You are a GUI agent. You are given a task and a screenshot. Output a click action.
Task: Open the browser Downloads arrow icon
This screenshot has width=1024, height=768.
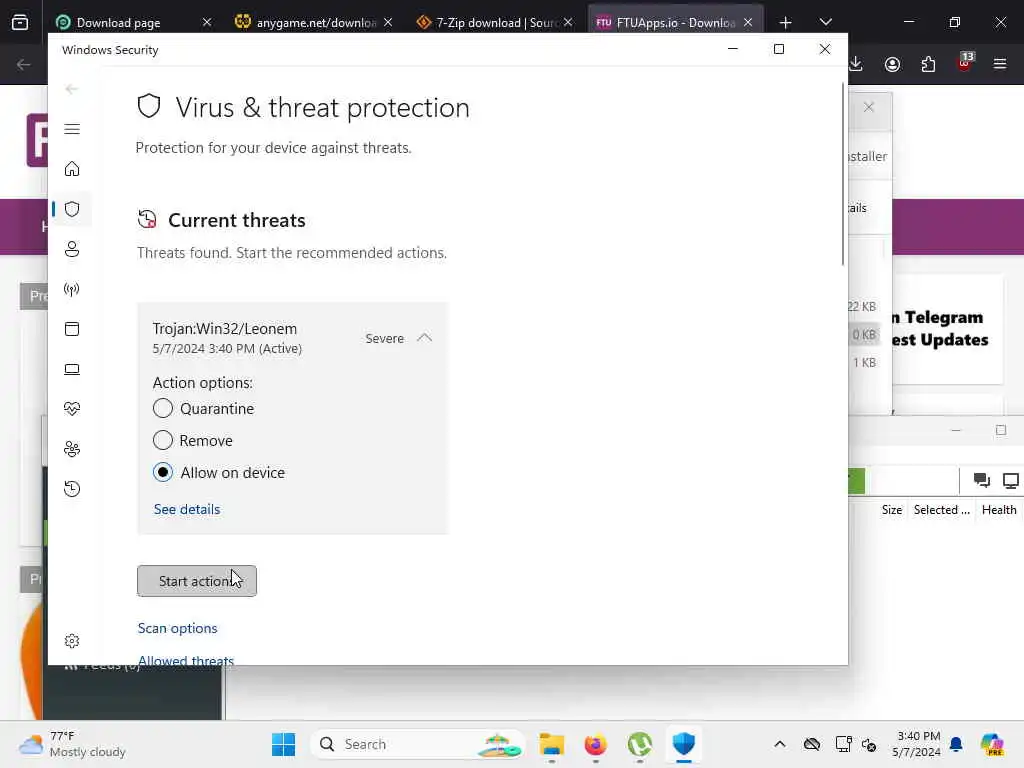click(856, 64)
